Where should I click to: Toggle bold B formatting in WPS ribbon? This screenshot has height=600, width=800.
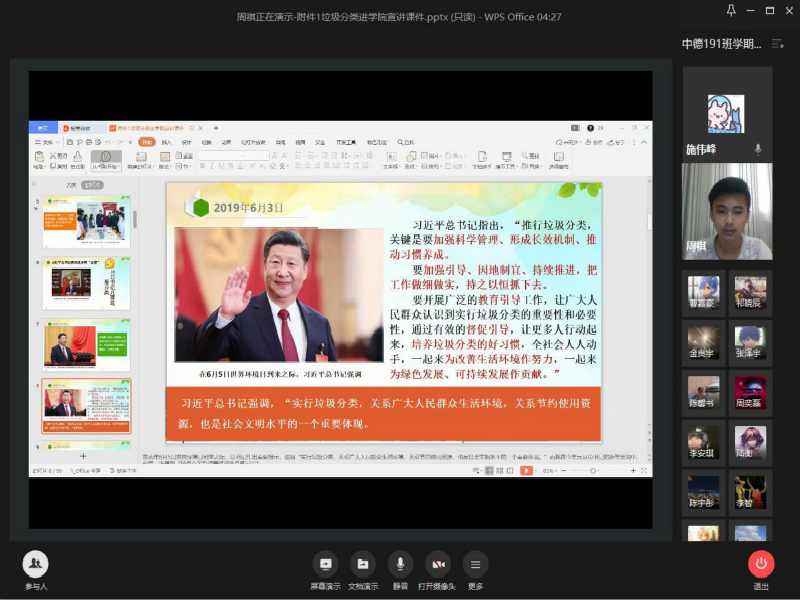pos(203,166)
